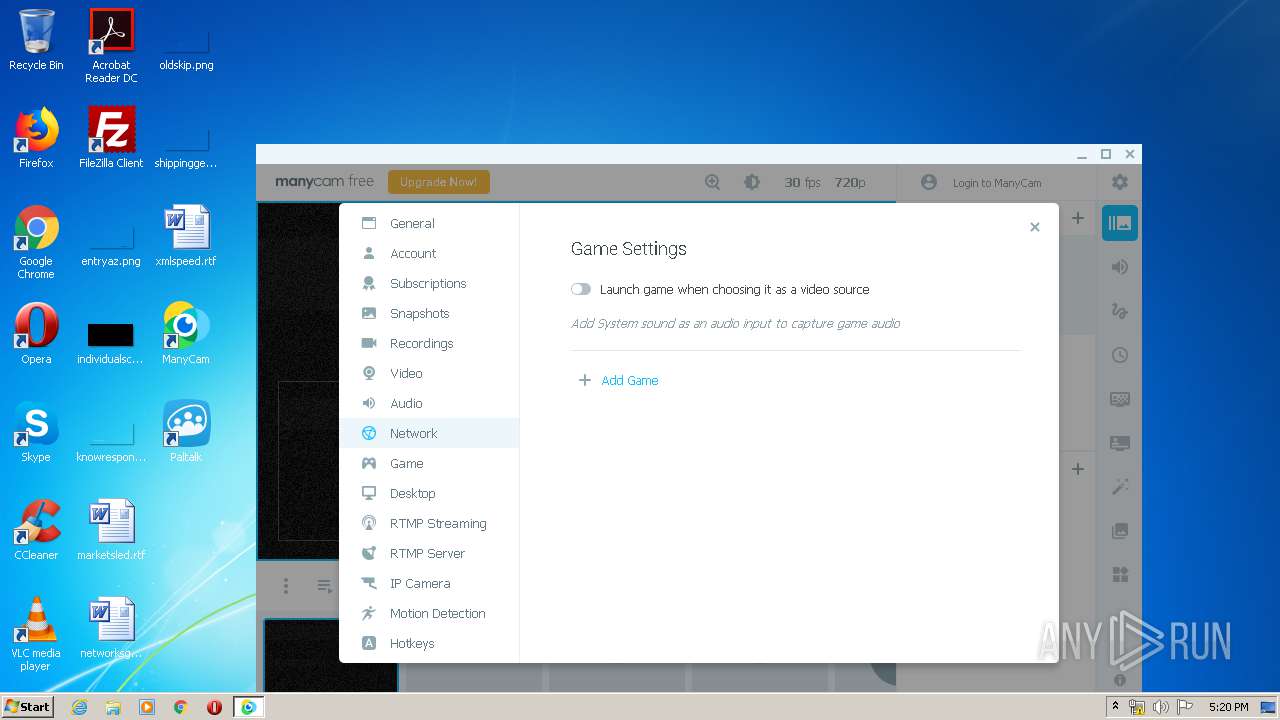Open the presets gallery panel icon
The image size is (1280, 720).
point(1120,223)
